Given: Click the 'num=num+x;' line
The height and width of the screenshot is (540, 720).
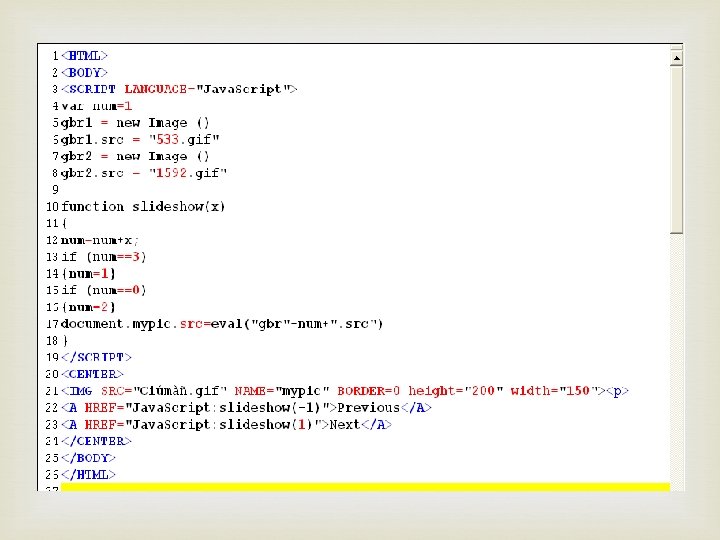Looking at the screenshot, I should tap(100, 240).
